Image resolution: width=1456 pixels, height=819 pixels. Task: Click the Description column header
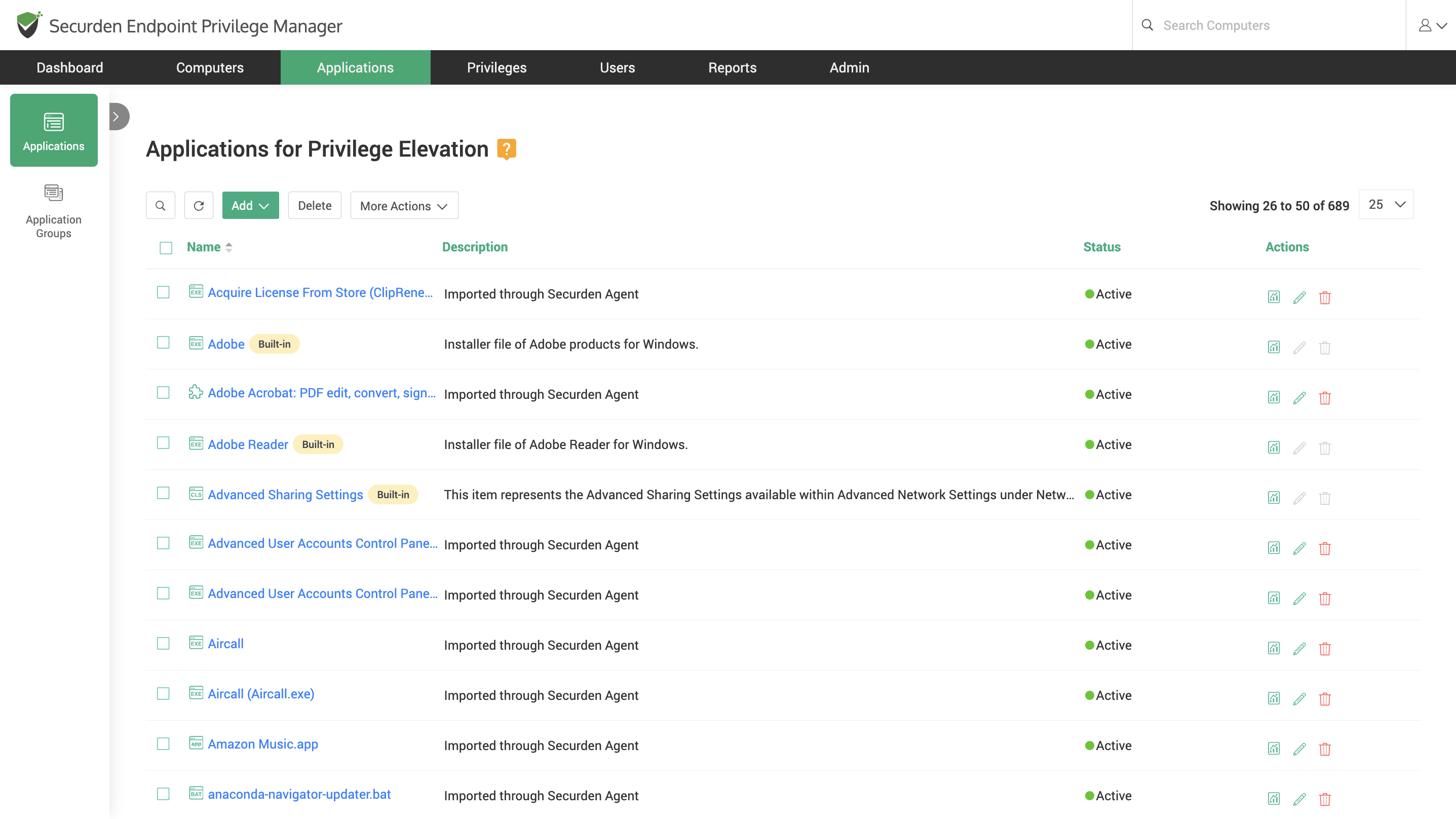[x=475, y=247]
